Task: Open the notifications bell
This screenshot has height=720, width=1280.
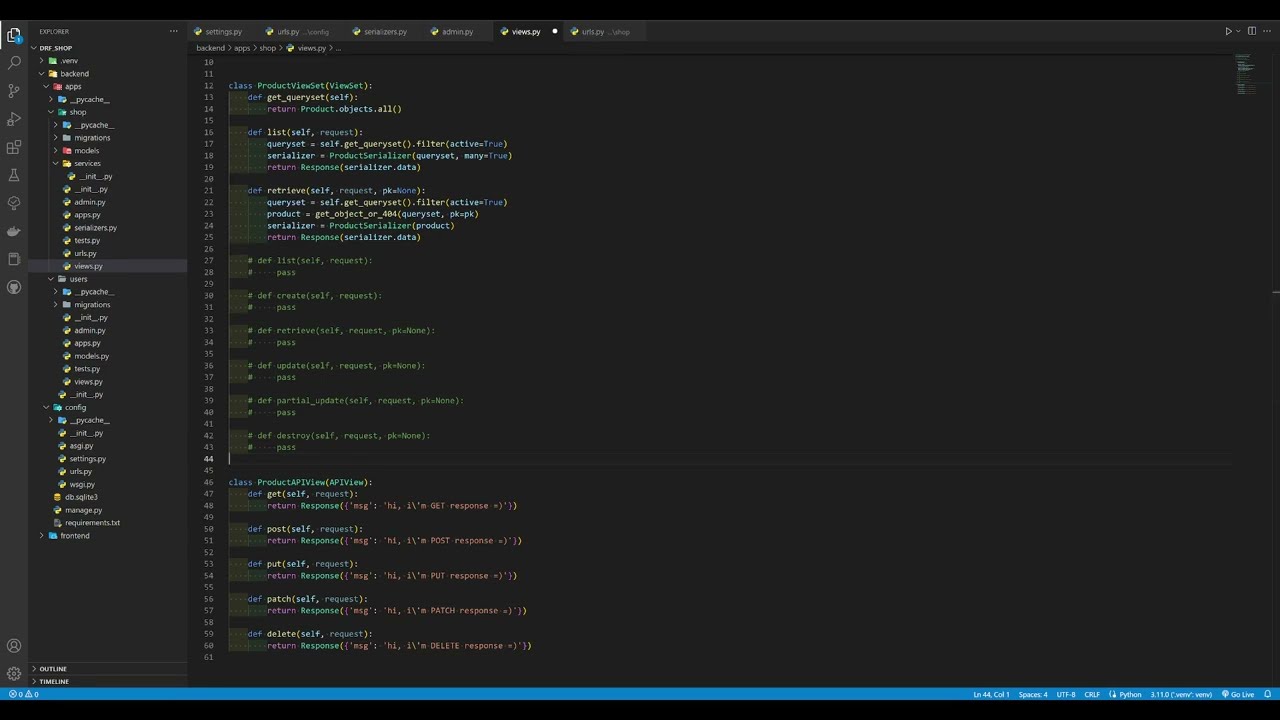Action: tap(1267, 694)
